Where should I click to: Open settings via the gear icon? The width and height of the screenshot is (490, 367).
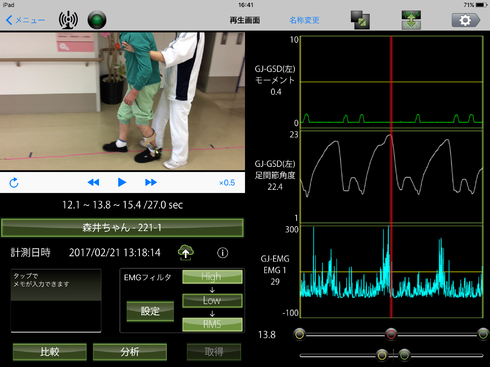466,20
